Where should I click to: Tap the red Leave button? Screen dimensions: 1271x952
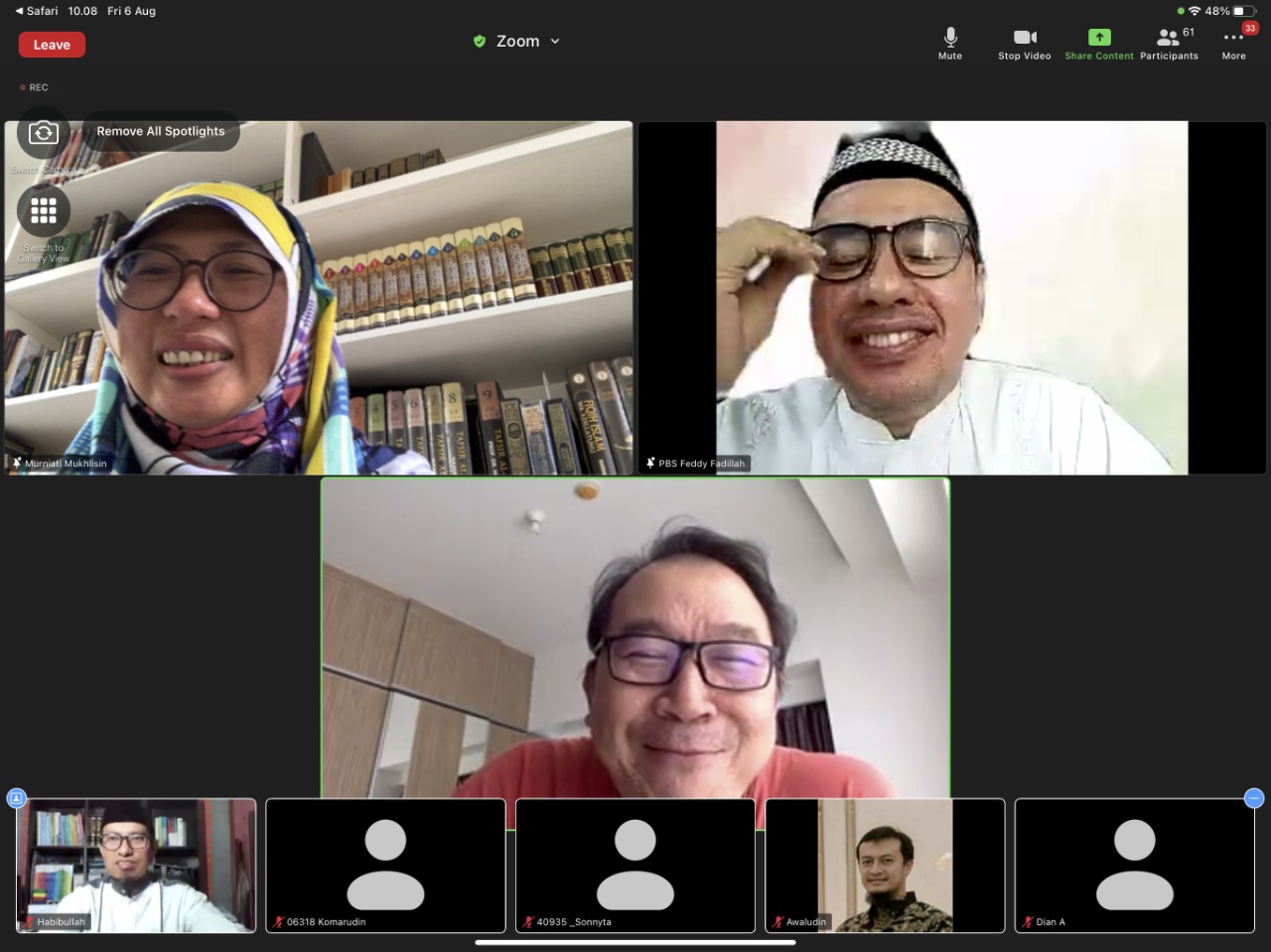[52, 45]
